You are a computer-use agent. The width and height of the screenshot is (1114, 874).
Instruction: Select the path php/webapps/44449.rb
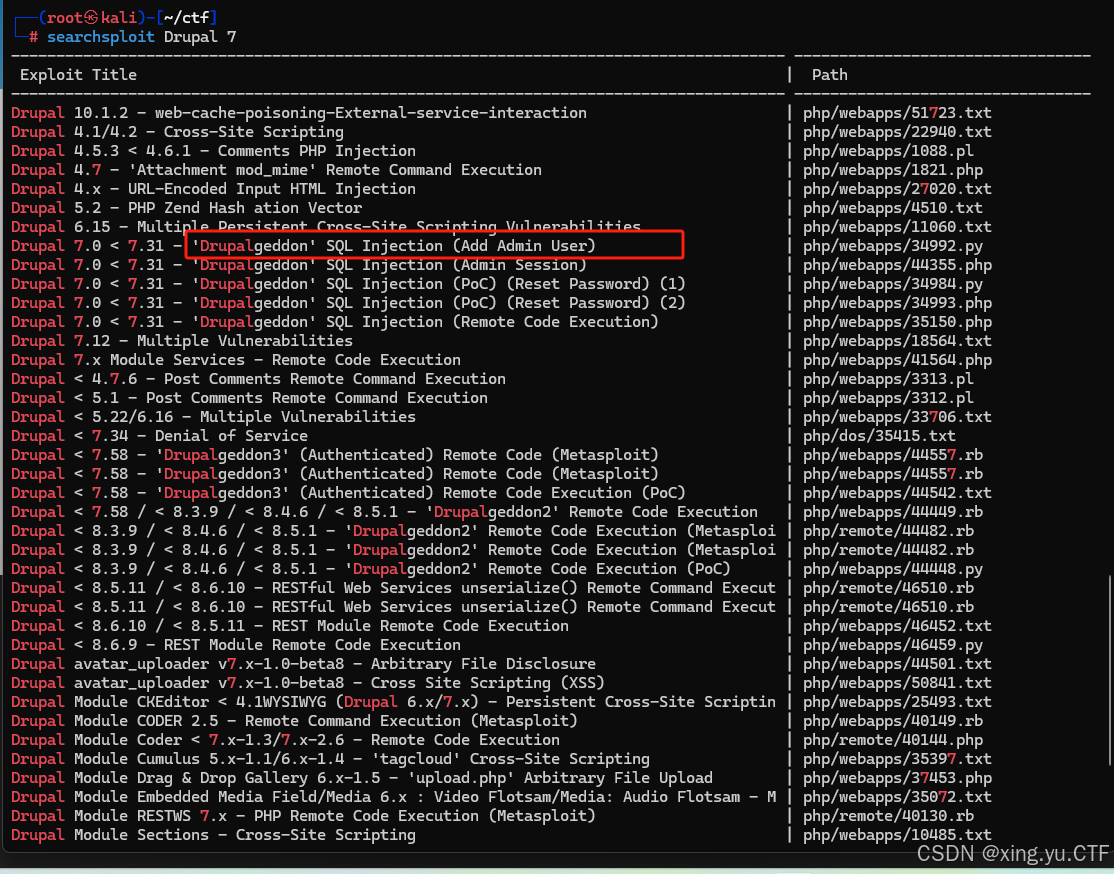[x=892, y=512]
